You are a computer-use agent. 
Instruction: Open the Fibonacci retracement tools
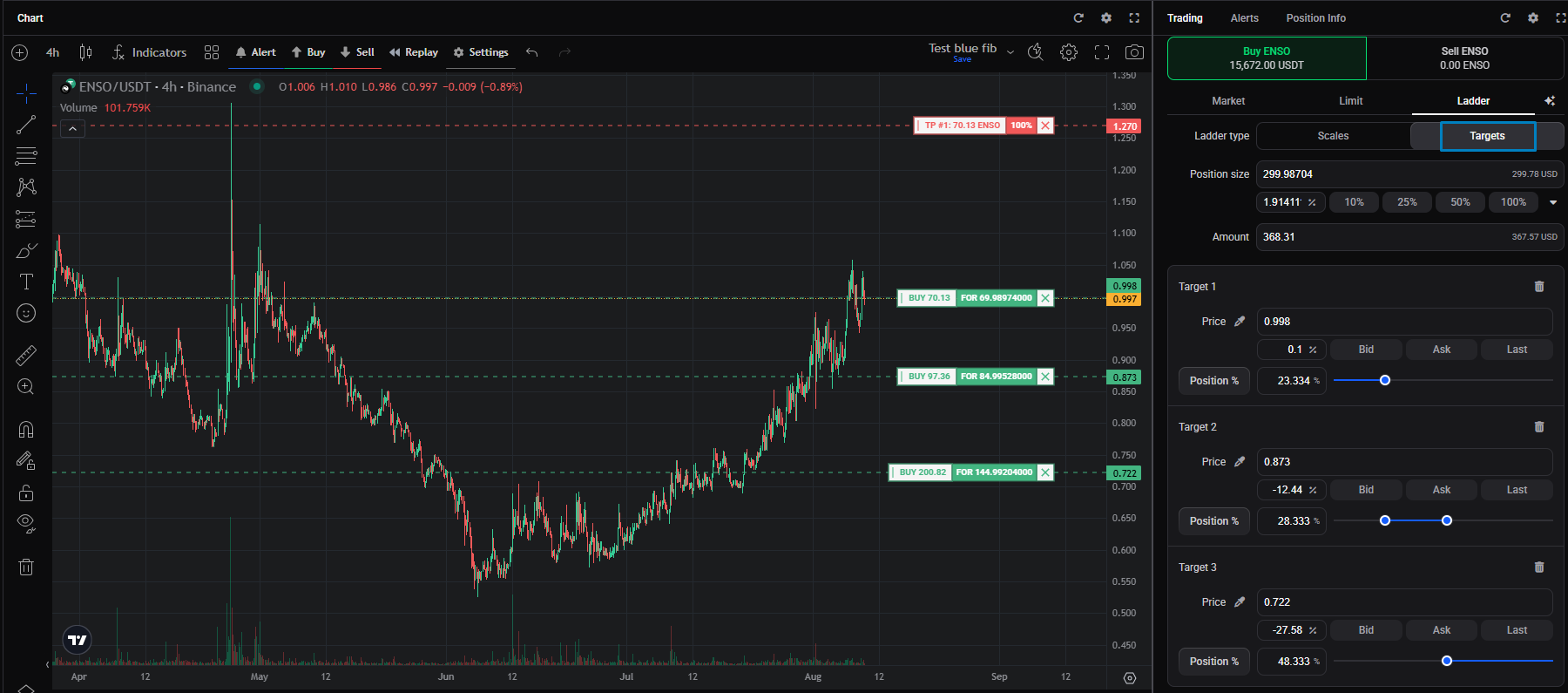click(x=26, y=156)
